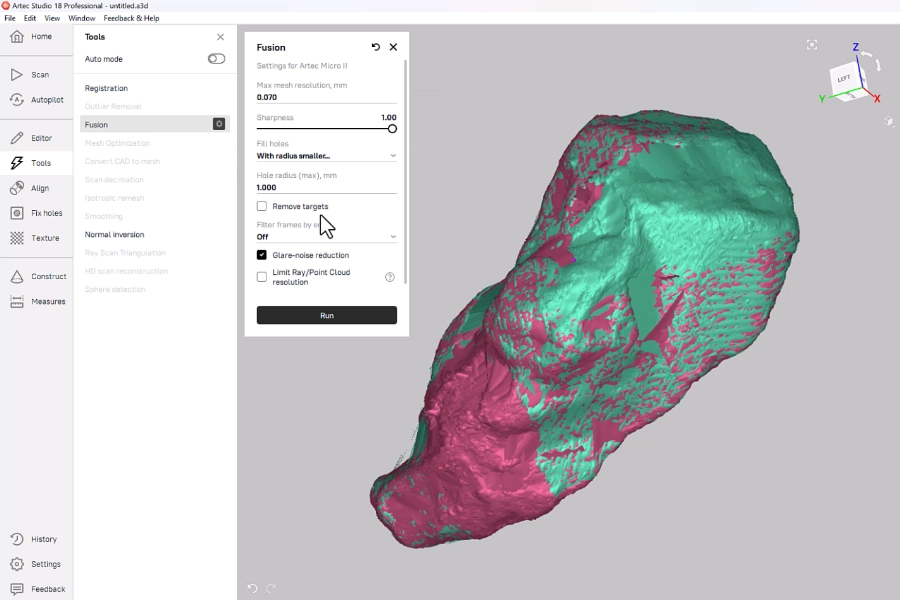Enable Limit Ray/Point Cloud resolution checkbox

click(262, 277)
